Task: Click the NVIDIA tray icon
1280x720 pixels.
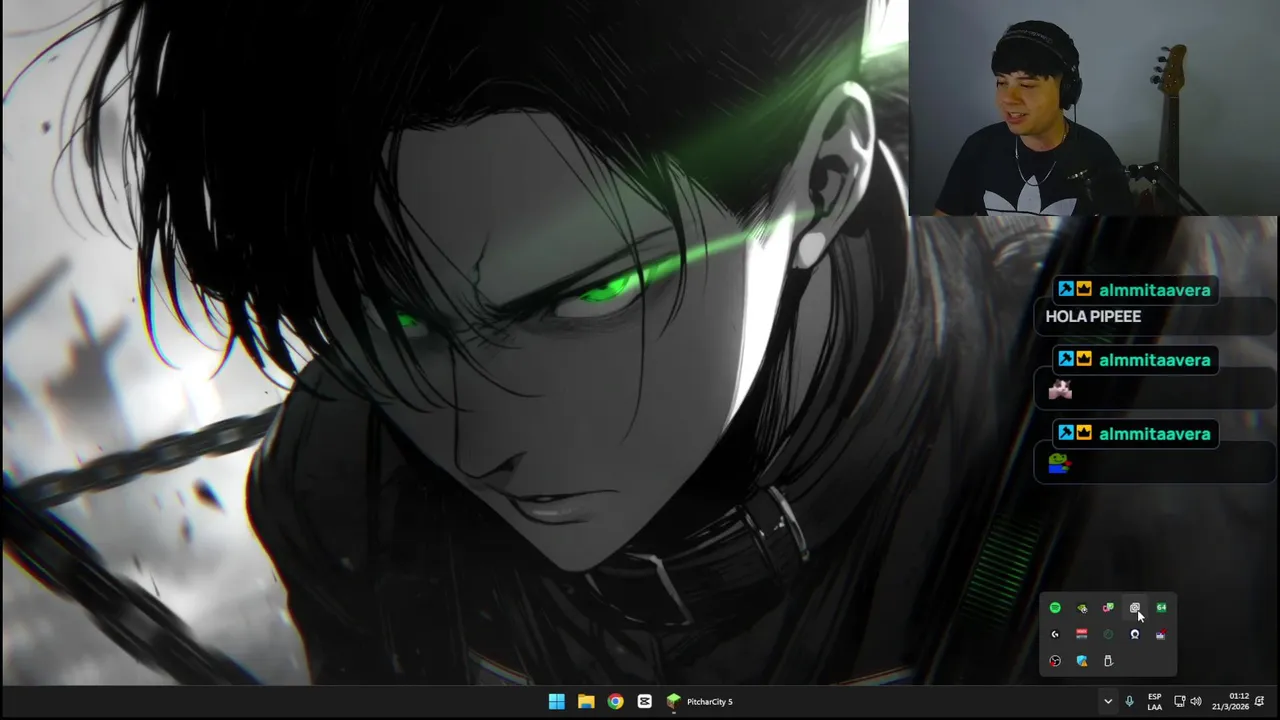Action: coord(1082,608)
